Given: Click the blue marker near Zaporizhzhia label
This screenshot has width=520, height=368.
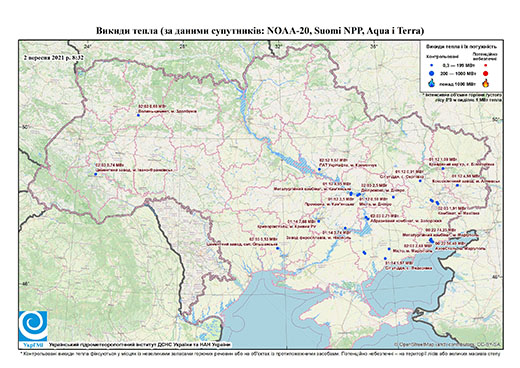Looking at the screenshot, I should tap(367, 218).
